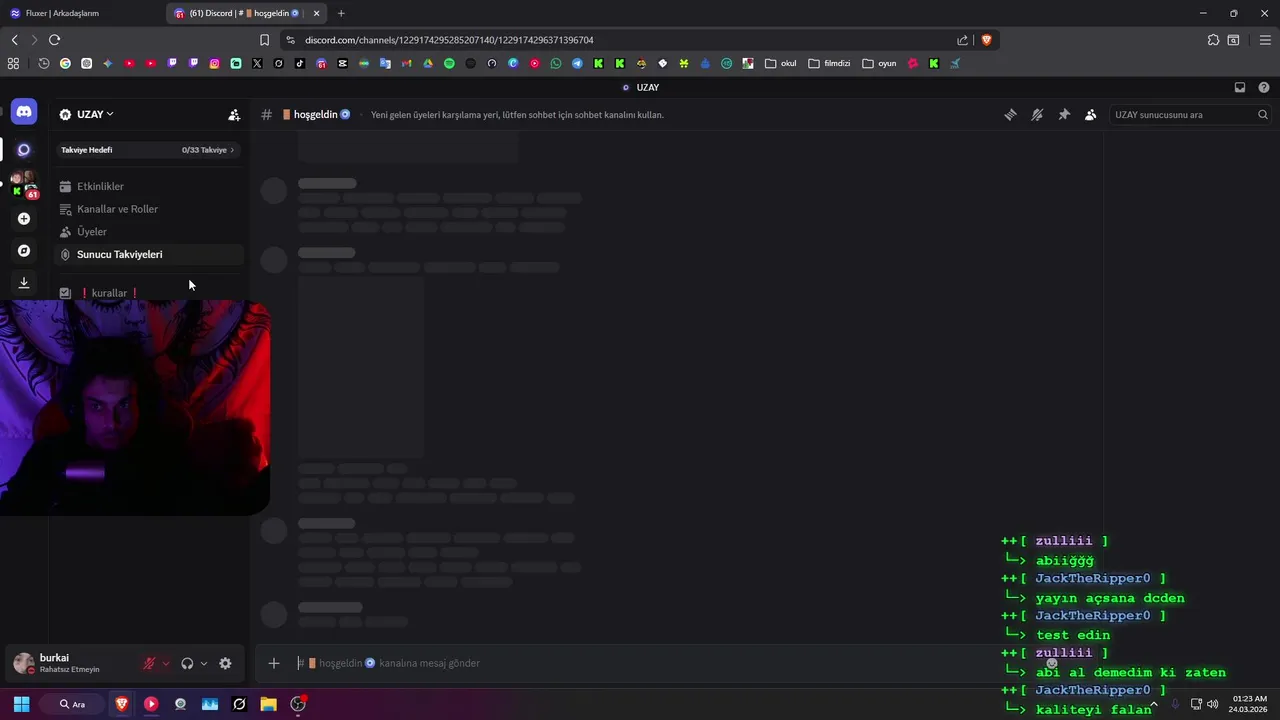Open the oyun bookmarks folder
This screenshot has width=1280, height=720.
coord(879,63)
